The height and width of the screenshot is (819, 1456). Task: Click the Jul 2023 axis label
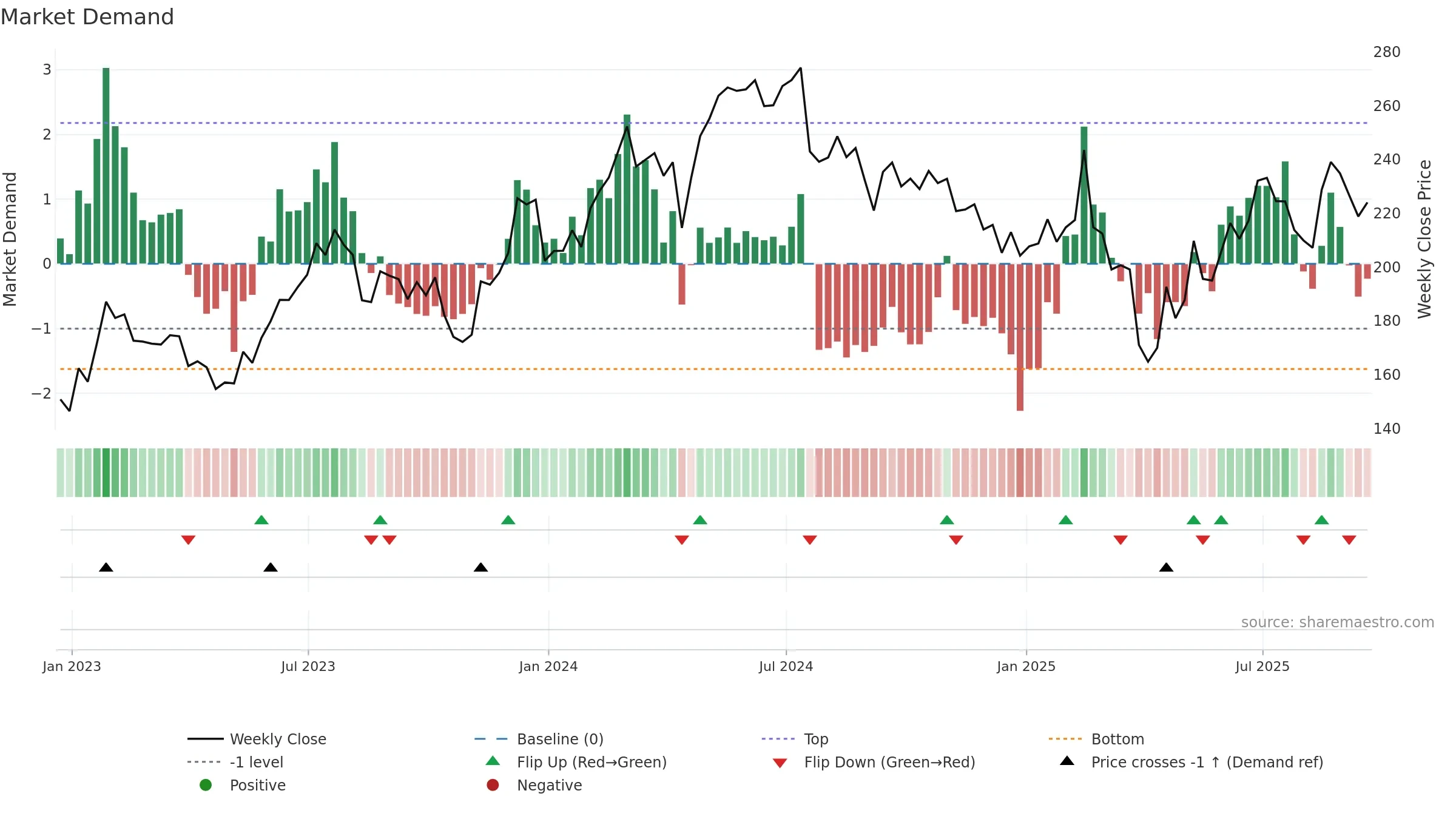308,666
